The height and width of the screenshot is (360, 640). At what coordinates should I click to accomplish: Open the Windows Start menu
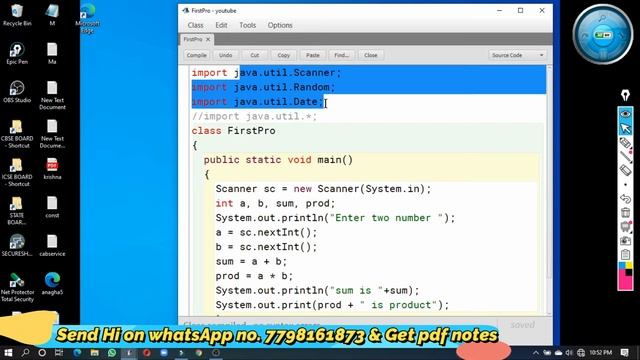coord(8,353)
